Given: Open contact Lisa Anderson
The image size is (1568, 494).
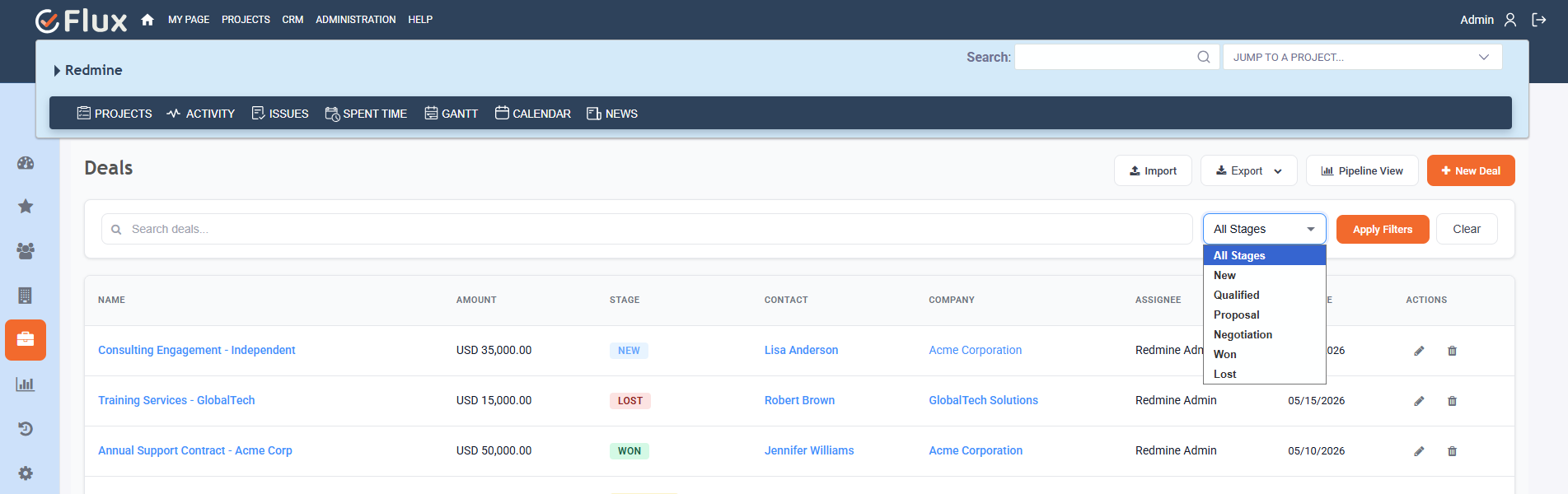Looking at the screenshot, I should (801, 350).
